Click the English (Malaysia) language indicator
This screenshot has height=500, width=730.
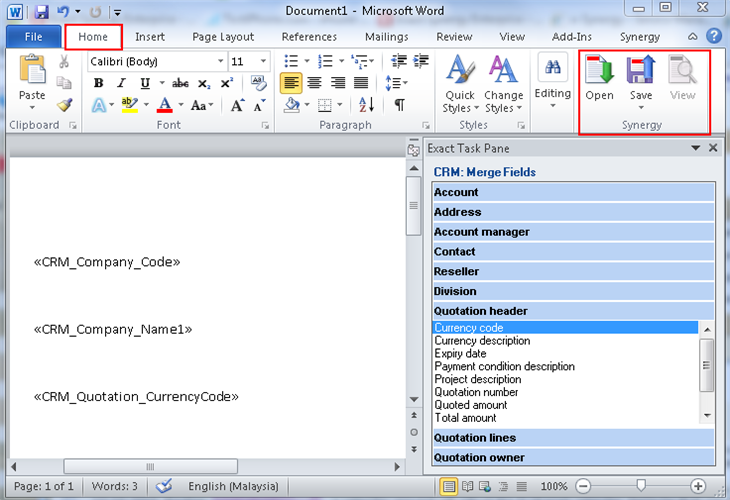[x=233, y=486]
